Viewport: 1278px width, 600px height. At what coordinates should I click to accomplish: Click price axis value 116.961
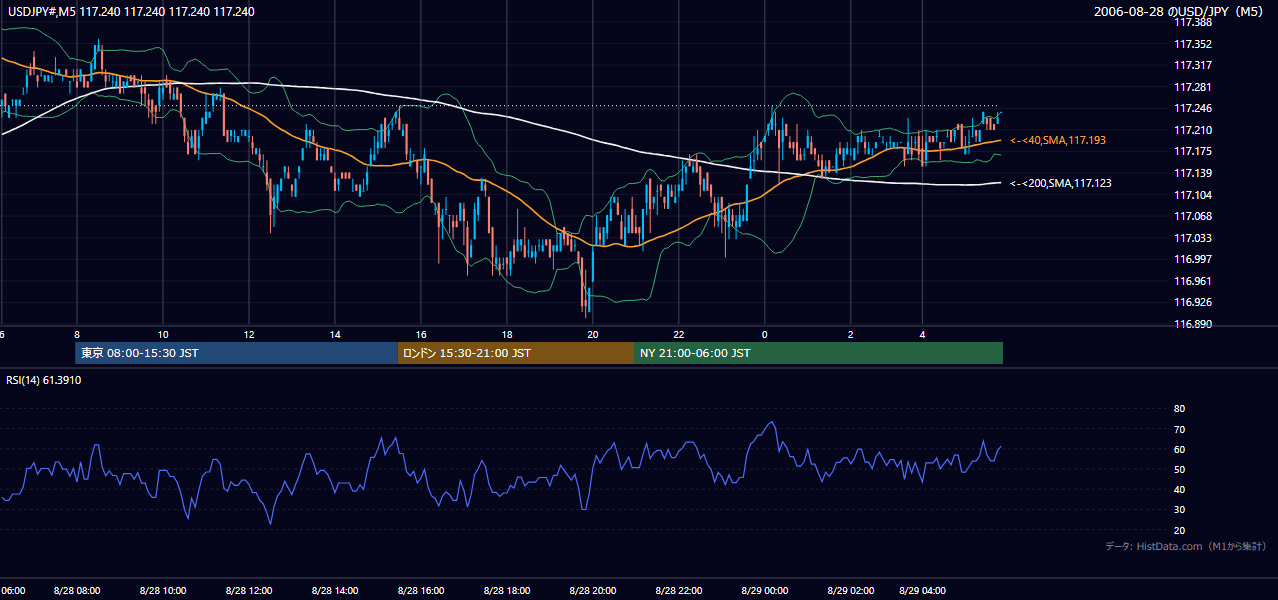tap(1192, 281)
